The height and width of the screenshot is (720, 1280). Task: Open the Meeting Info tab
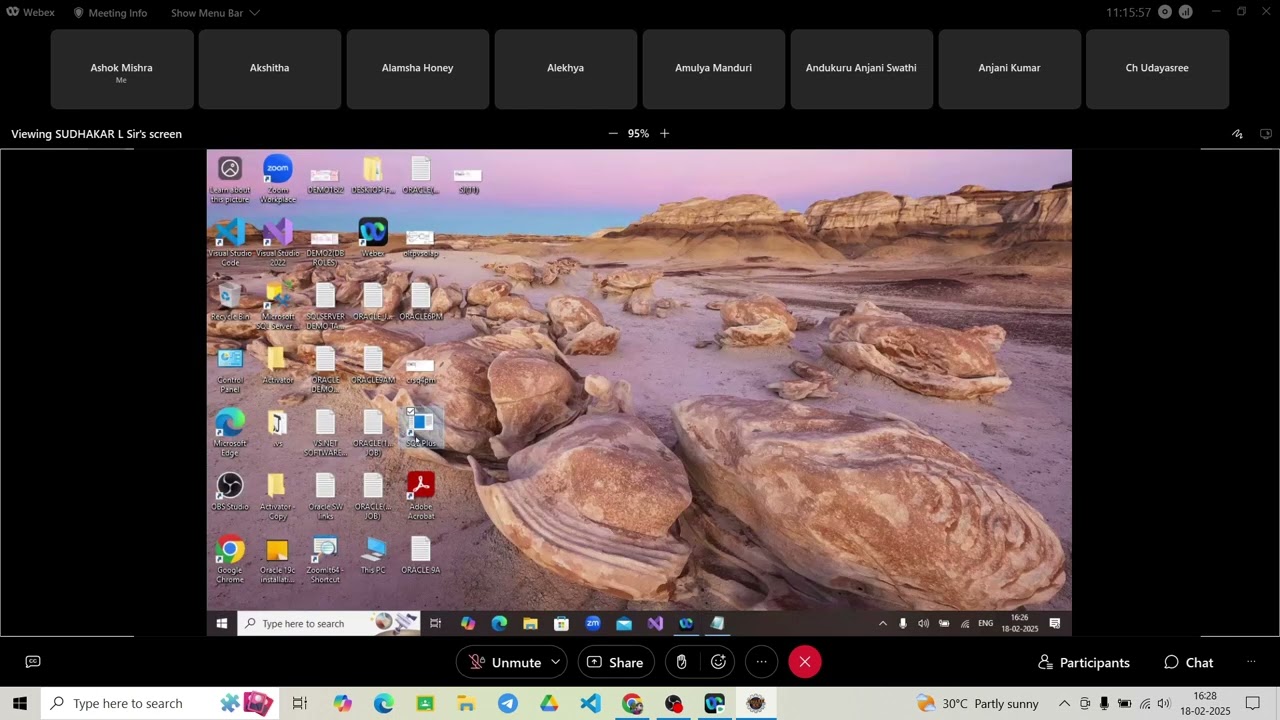click(110, 13)
